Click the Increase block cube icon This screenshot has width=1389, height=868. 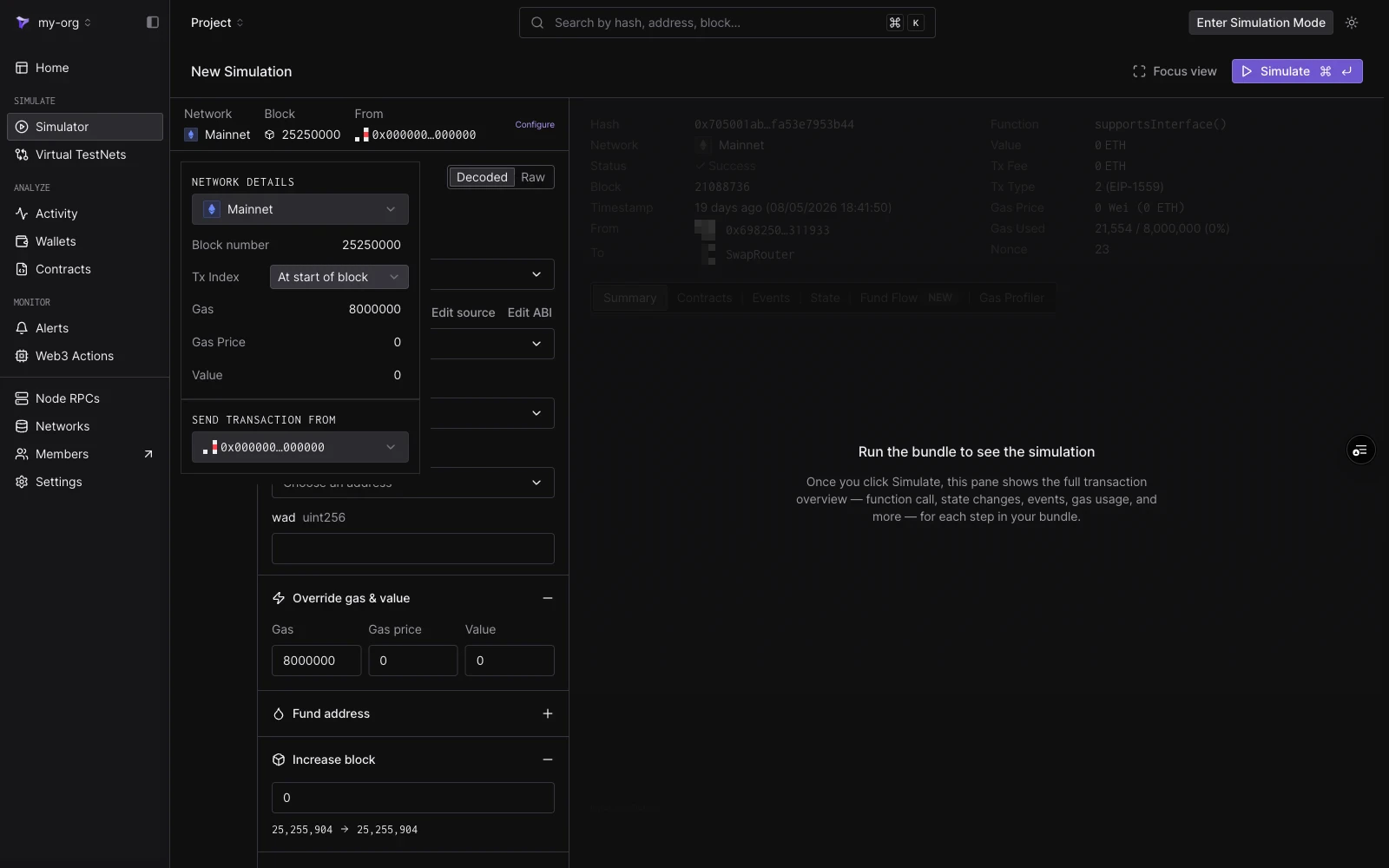(279, 759)
